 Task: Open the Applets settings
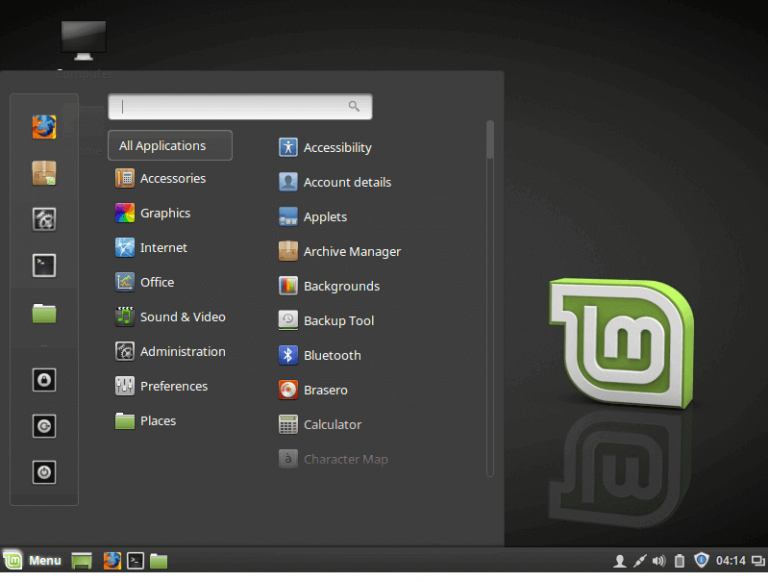click(313, 217)
